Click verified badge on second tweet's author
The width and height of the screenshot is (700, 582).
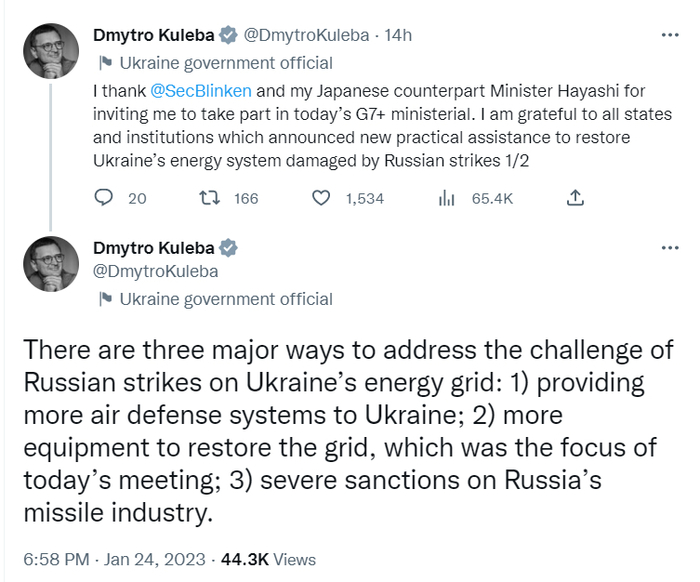coord(229,248)
